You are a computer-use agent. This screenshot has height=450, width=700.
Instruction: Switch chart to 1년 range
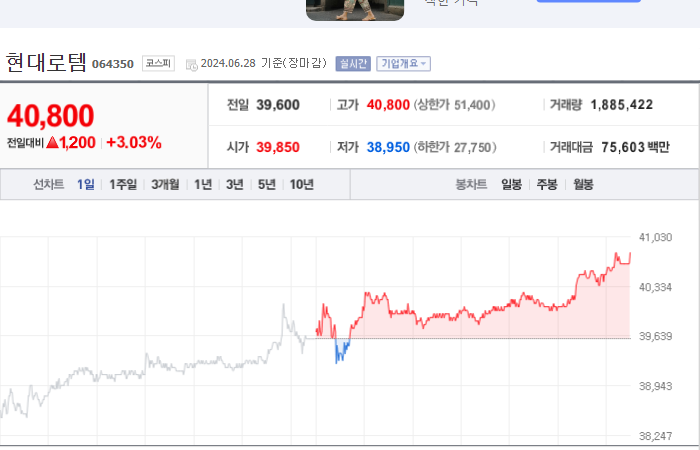coord(203,184)
